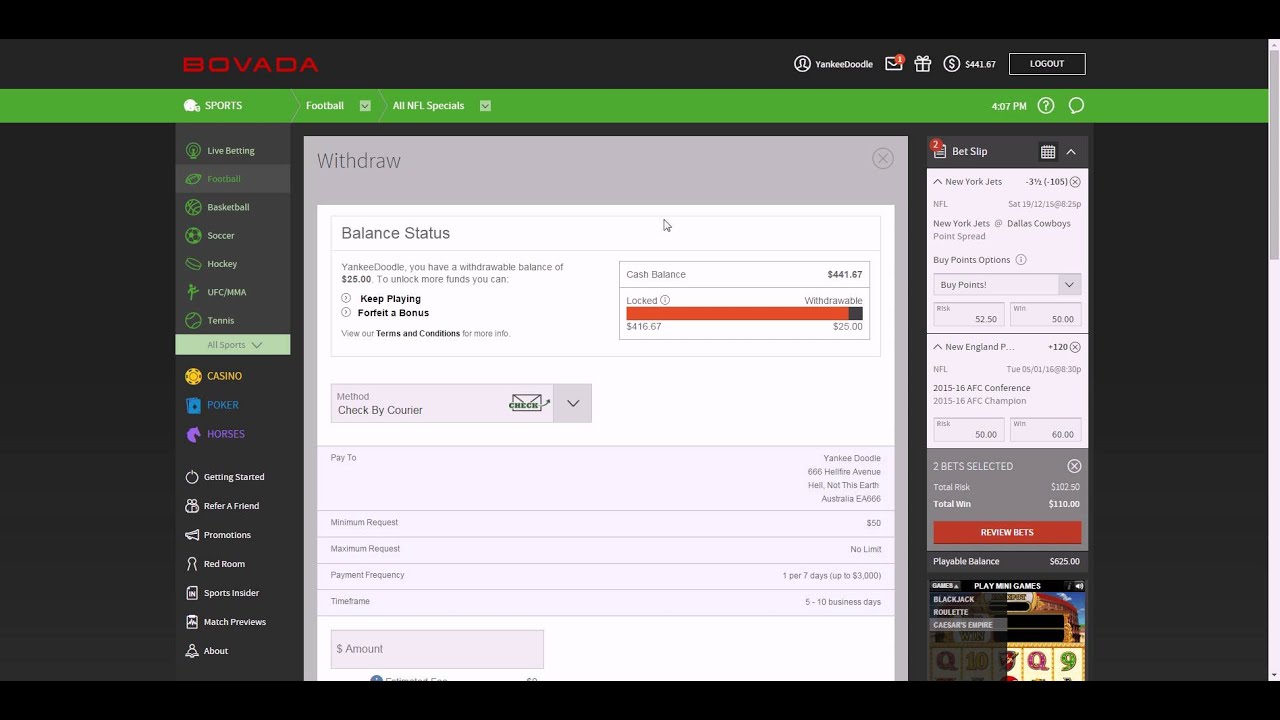Collapse the New England bet

pyautogui.click(x=937, y=347)
